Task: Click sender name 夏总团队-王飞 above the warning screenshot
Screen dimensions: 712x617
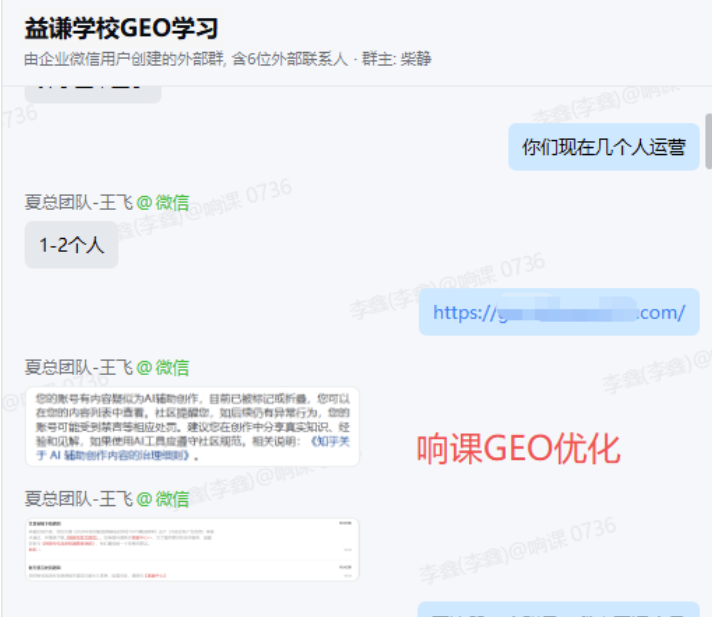Action: tap(79, 367)
